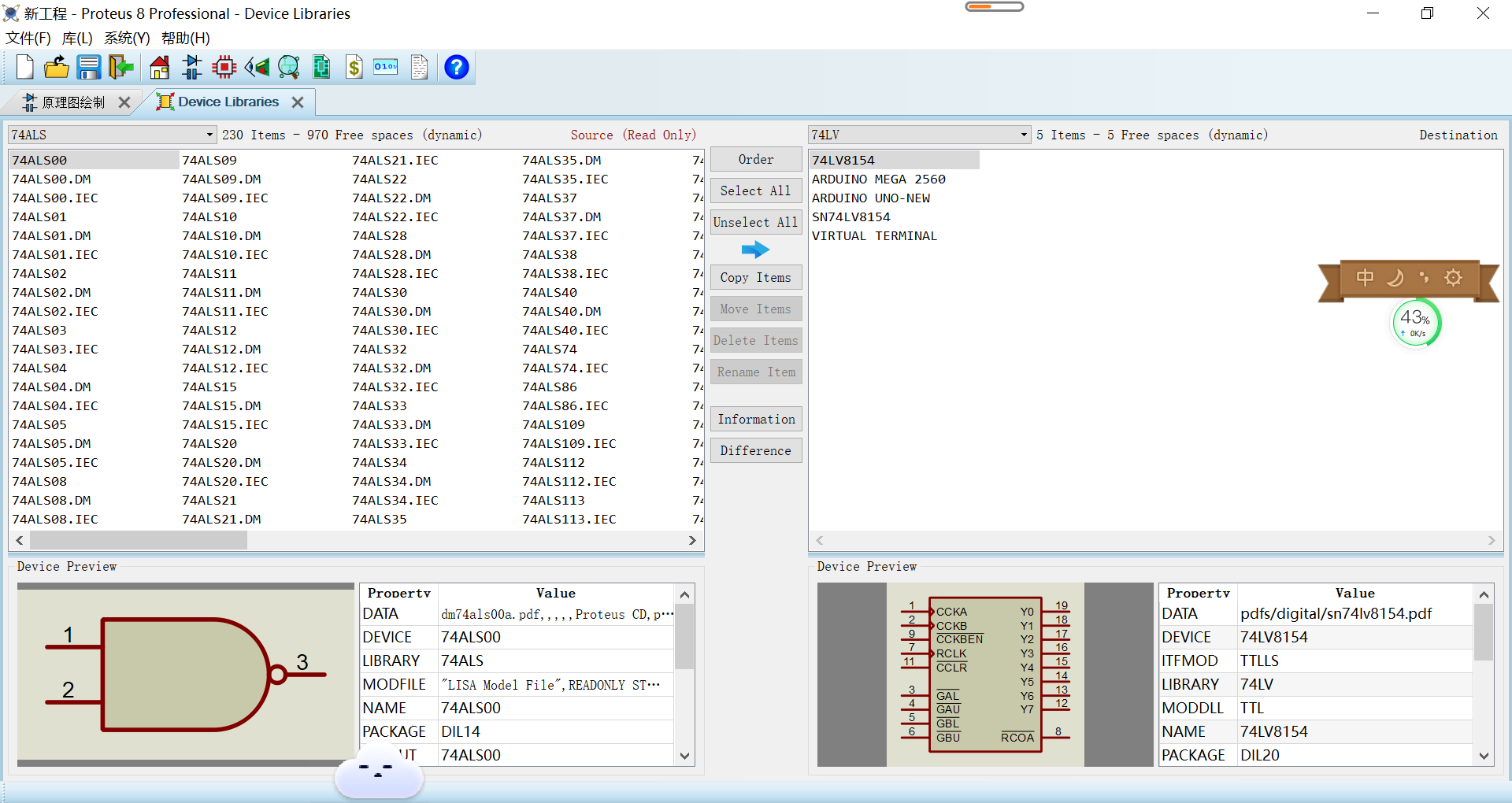Open the Design Explorer
The height and width of the screenshot is (803, 1512).
pyautogui.click(x=289, y=67)
